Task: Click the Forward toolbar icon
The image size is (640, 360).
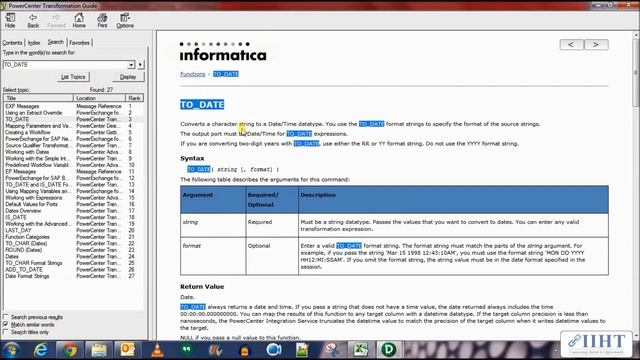Action: [x=56, y=20]
